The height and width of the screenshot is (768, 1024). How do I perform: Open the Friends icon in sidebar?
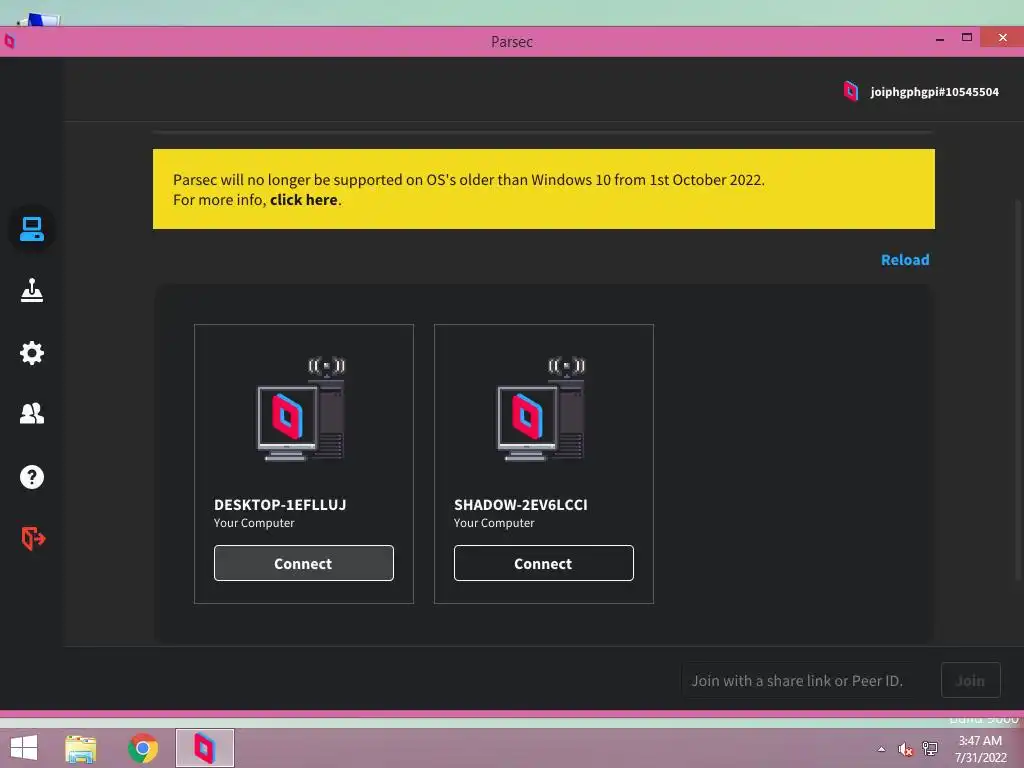(x=31, y=413)
